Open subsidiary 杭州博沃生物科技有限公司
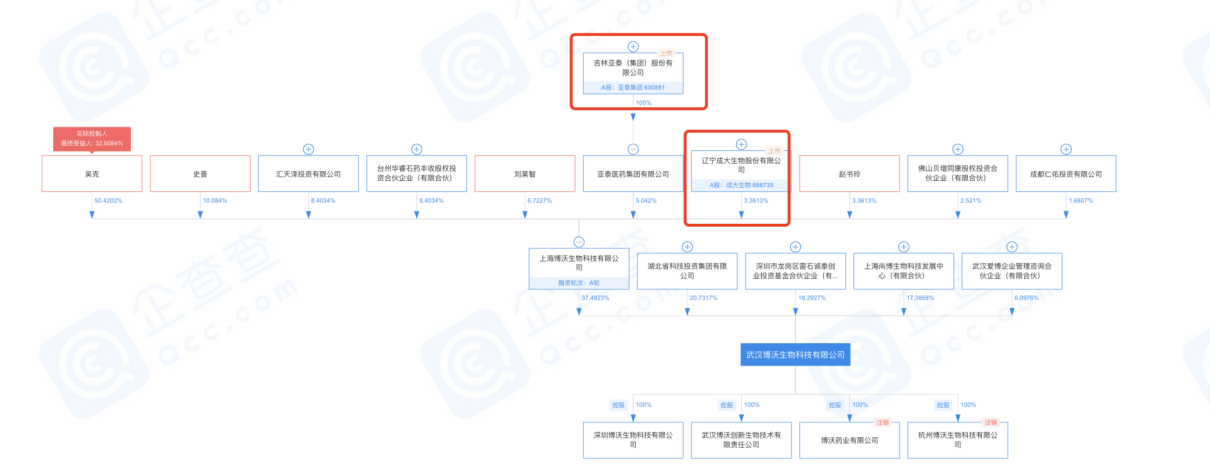The image size is (1210, 466). (x=957, y=439)
